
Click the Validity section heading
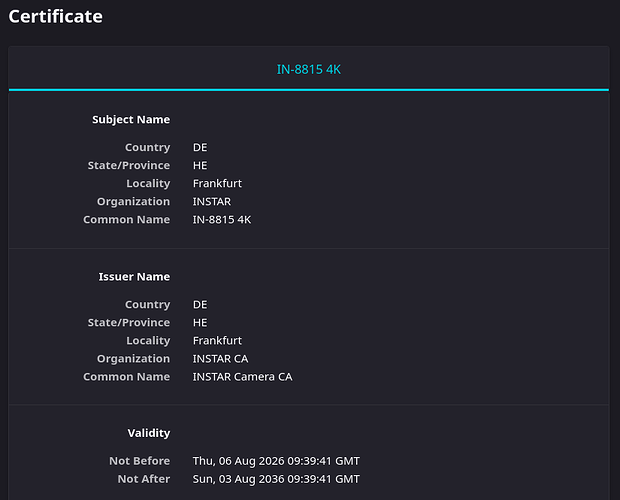coord(149,433)
